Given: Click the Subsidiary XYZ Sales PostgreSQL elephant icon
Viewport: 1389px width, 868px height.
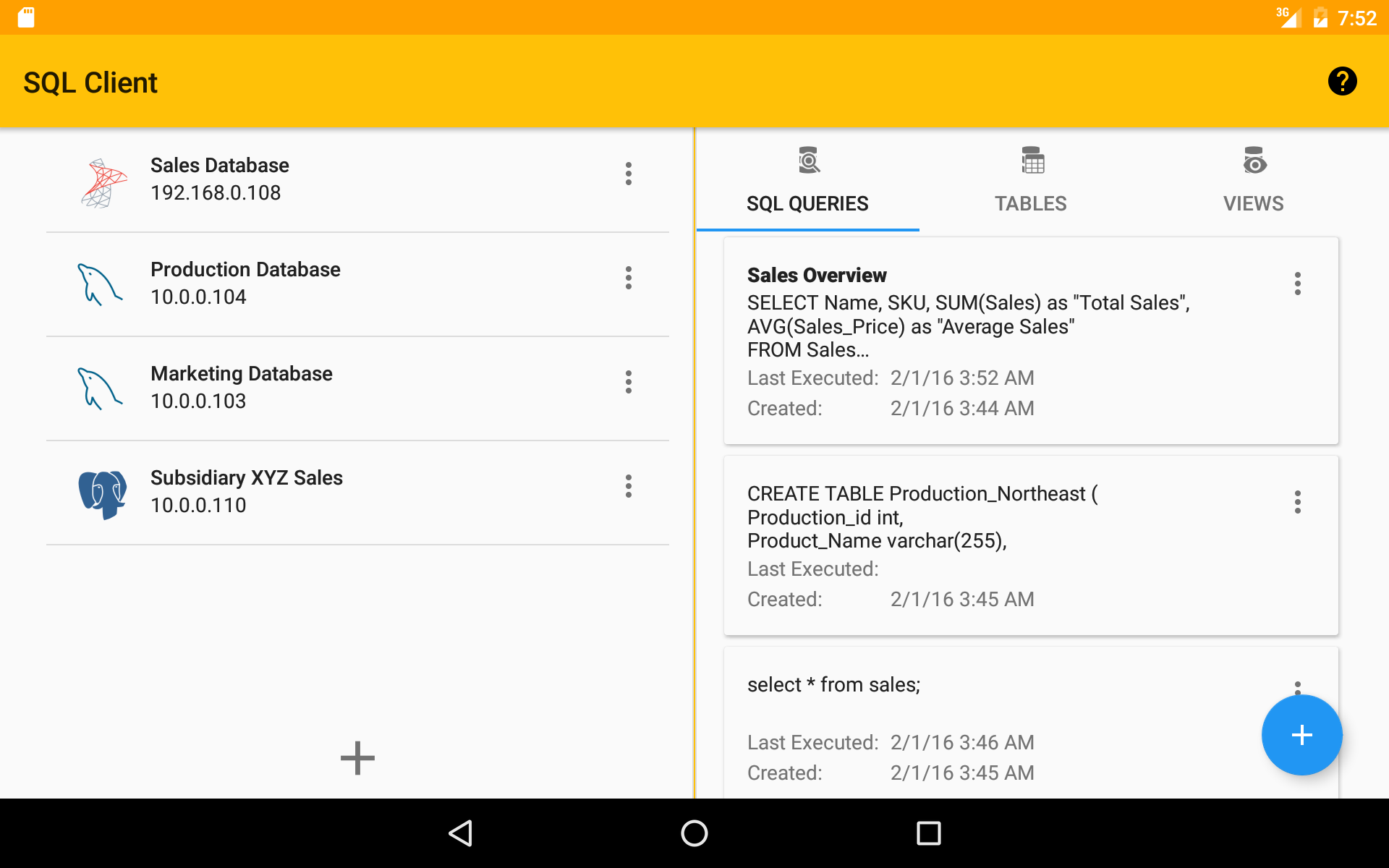Looking at the screenshot, I should tap(102, 493).
